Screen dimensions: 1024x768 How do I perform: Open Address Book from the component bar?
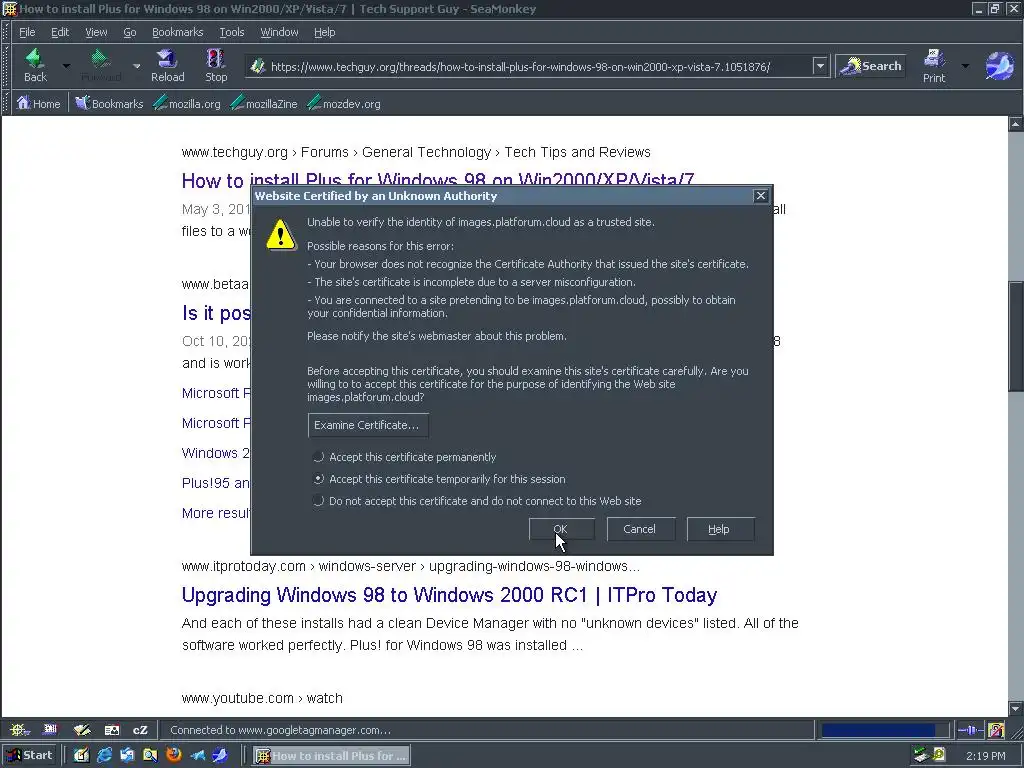pyautogui.click(x=112, y=729)
